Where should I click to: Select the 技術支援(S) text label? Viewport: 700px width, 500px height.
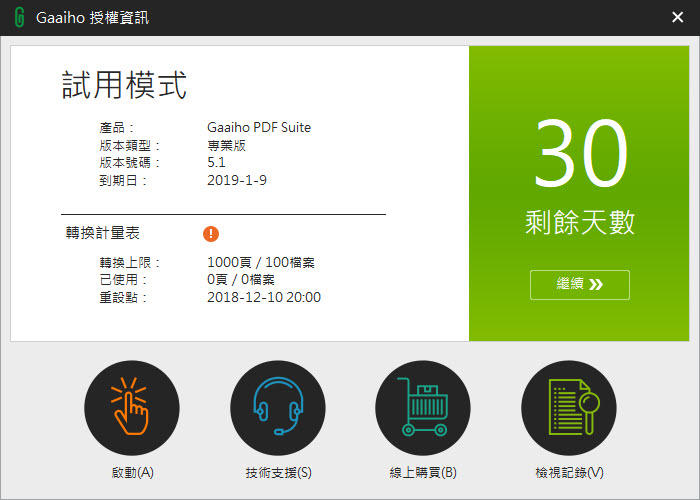click(x=278, y=472)
